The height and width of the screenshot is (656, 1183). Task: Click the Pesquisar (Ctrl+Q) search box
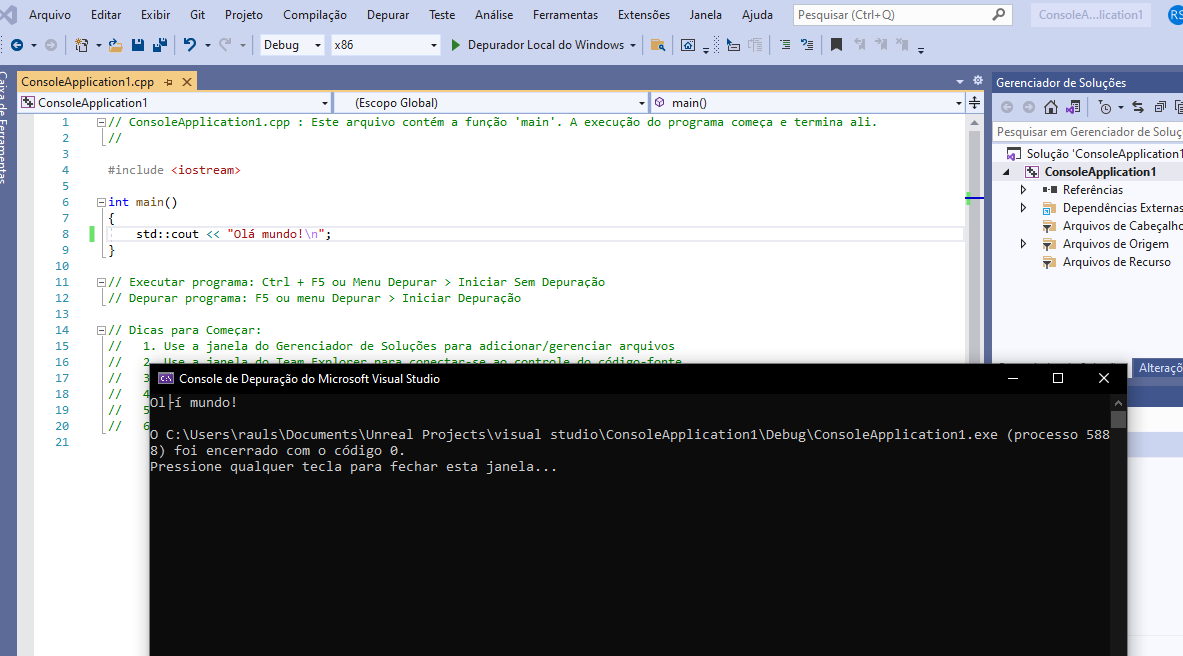point(902,15)
